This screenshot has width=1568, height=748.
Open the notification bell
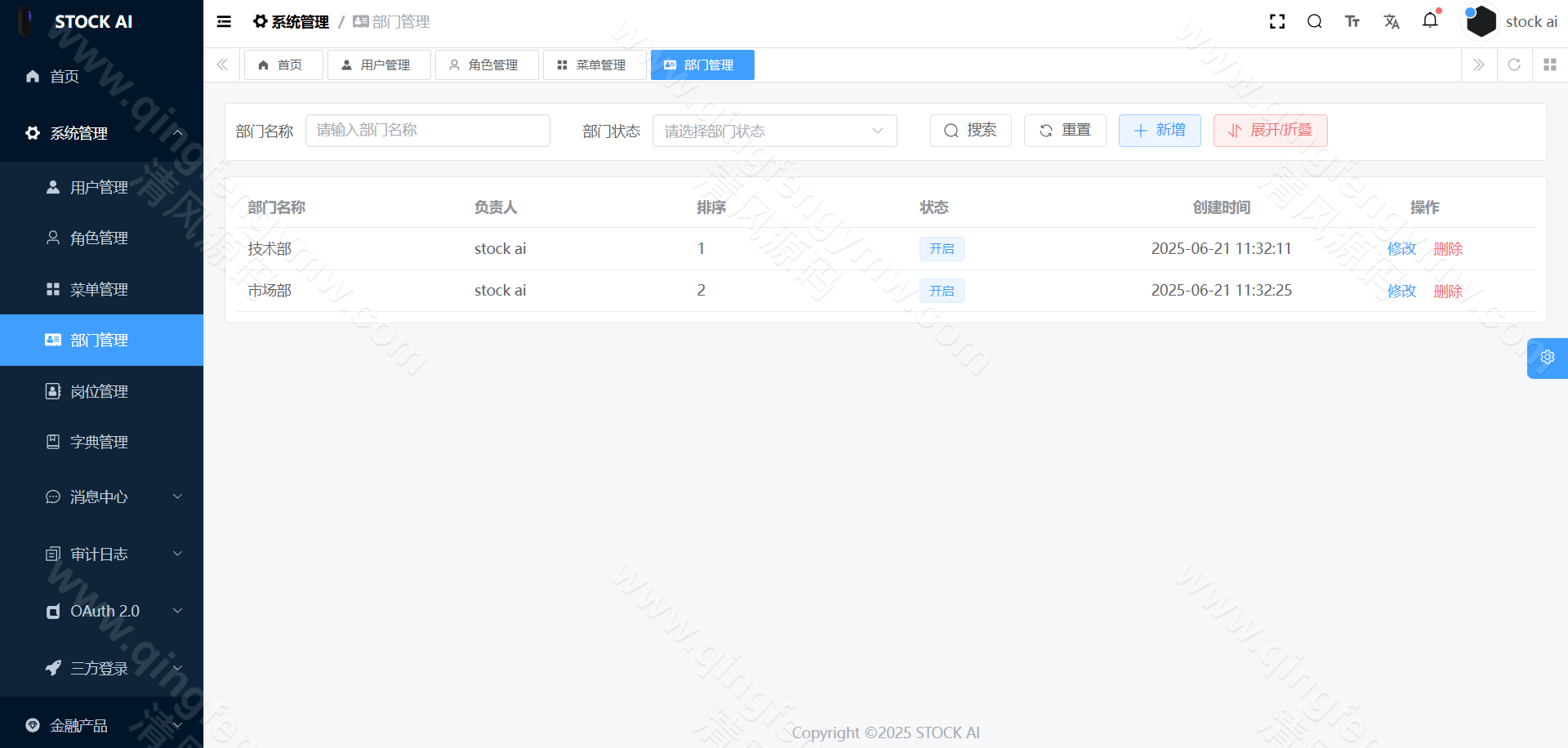tap(1430, 21)
